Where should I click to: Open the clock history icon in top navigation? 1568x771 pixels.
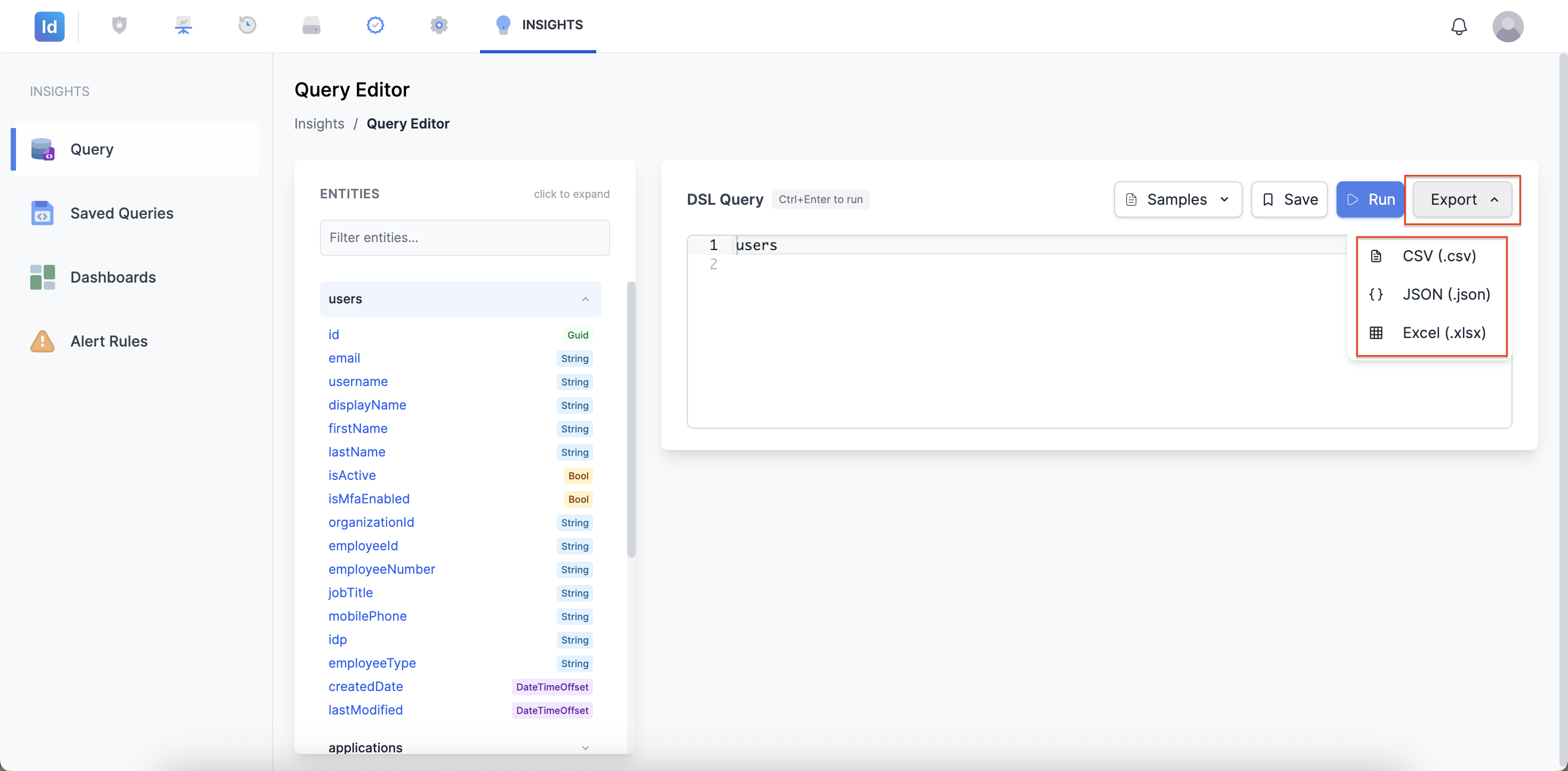[247, 25]
